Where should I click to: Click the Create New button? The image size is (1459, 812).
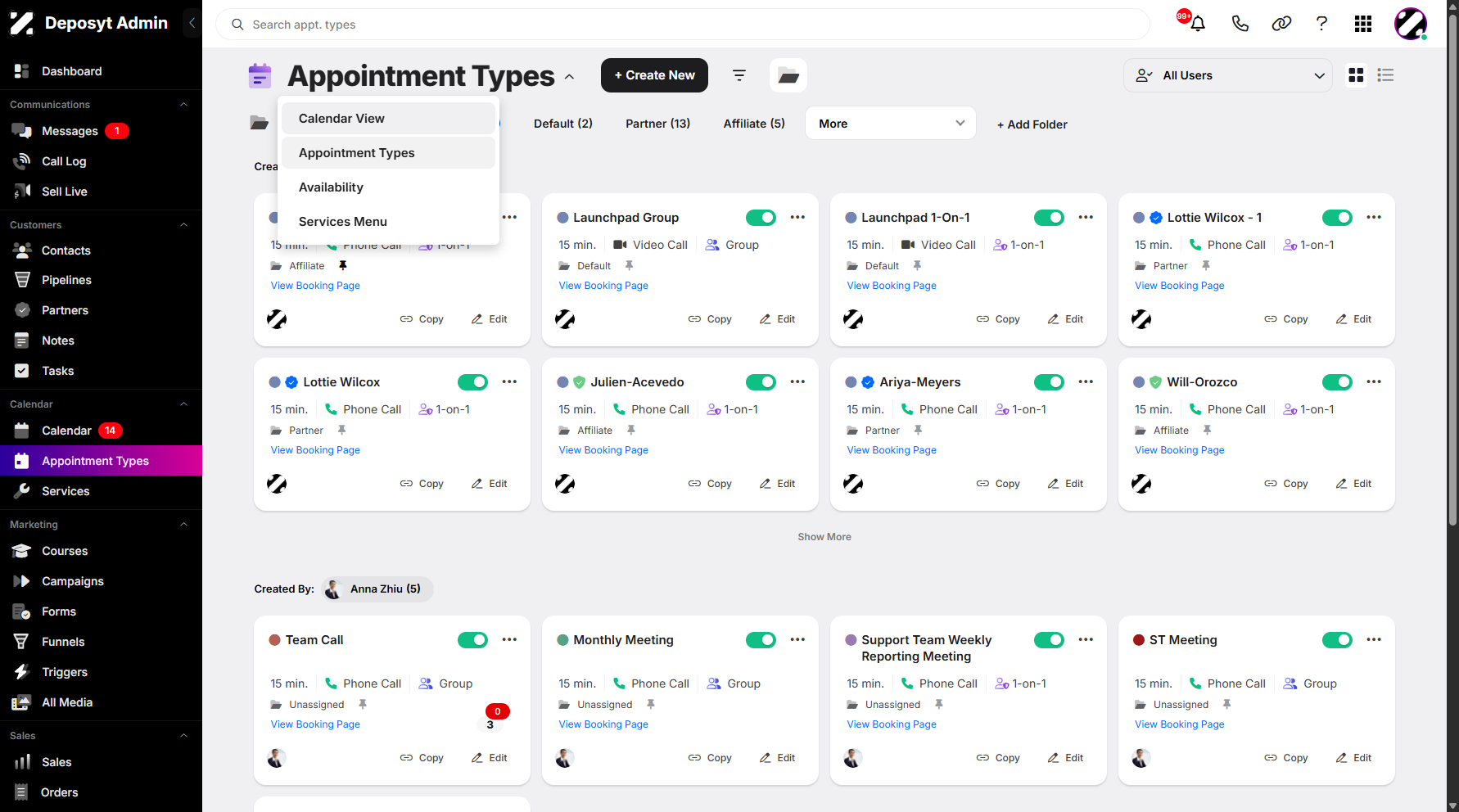[654, 75]
